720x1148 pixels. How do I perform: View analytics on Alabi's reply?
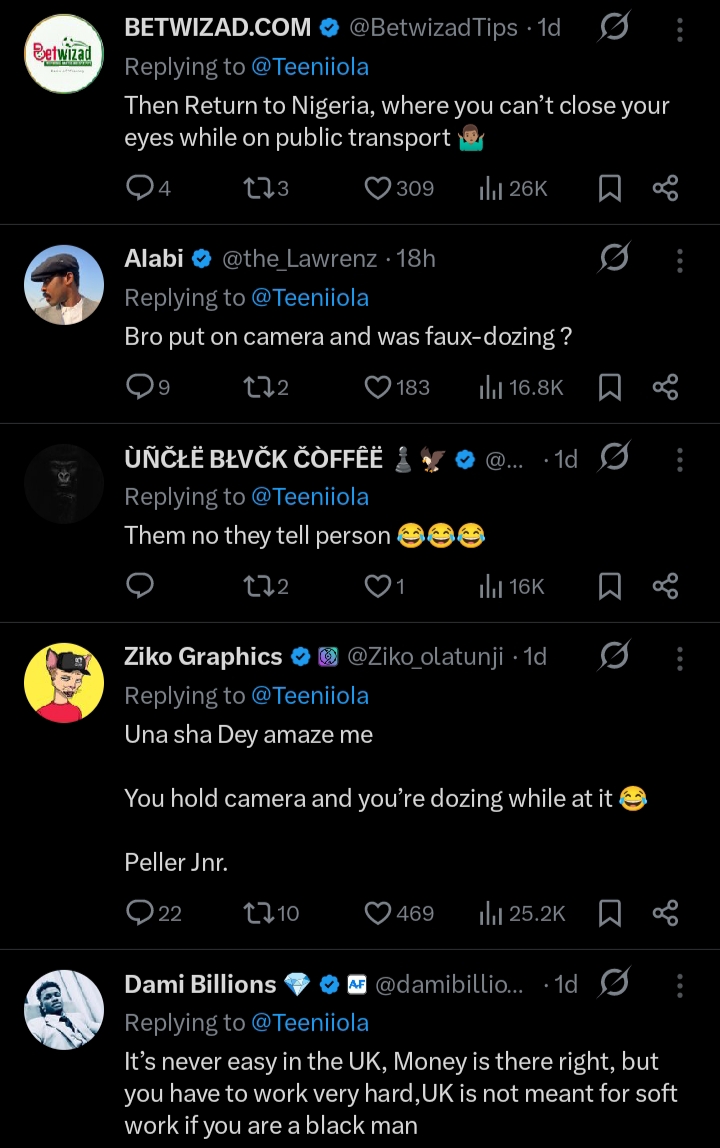[x=489, y=387]
